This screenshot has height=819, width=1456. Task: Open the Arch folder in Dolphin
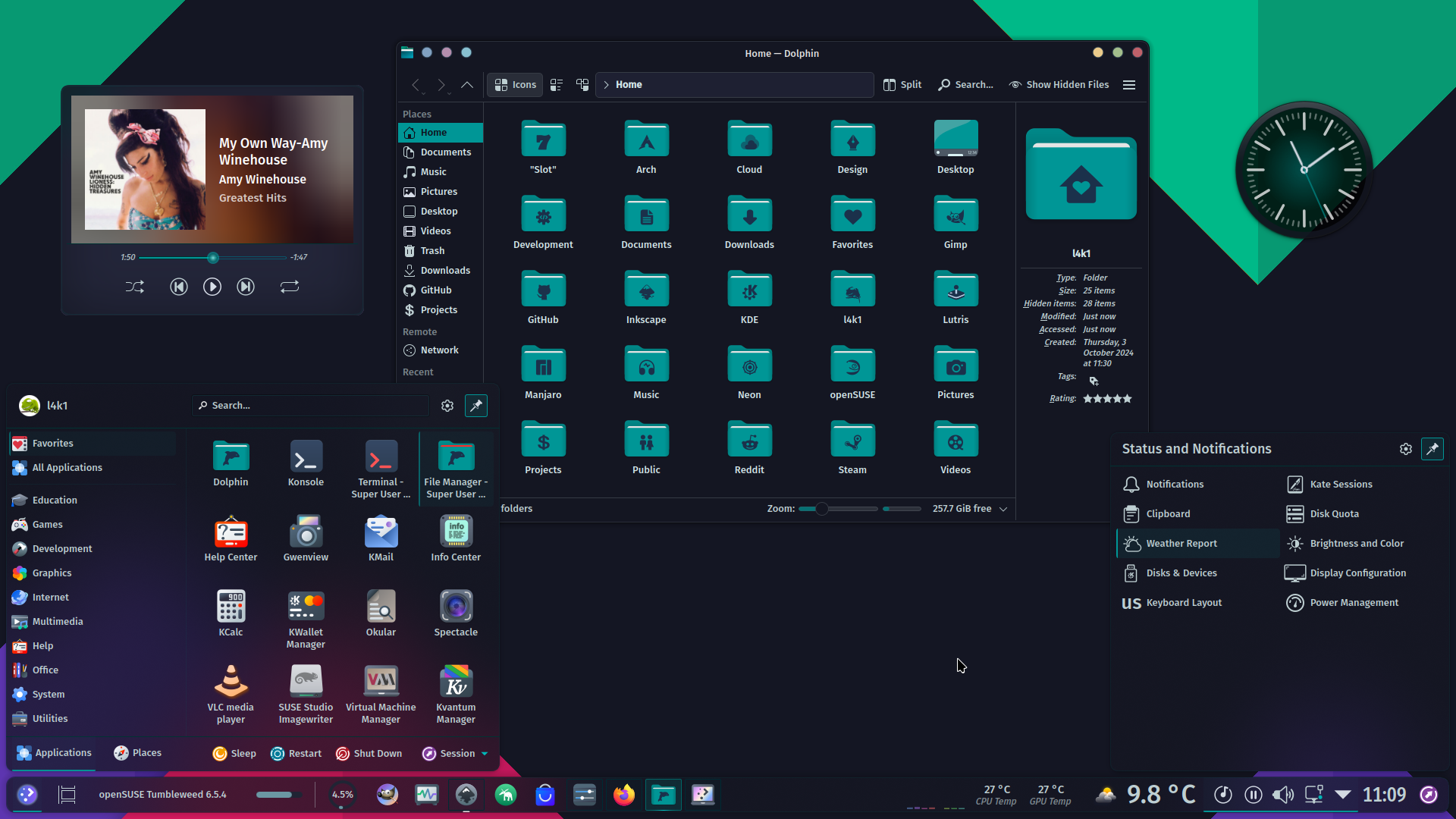pyautogui.click(x=646, y=148)
